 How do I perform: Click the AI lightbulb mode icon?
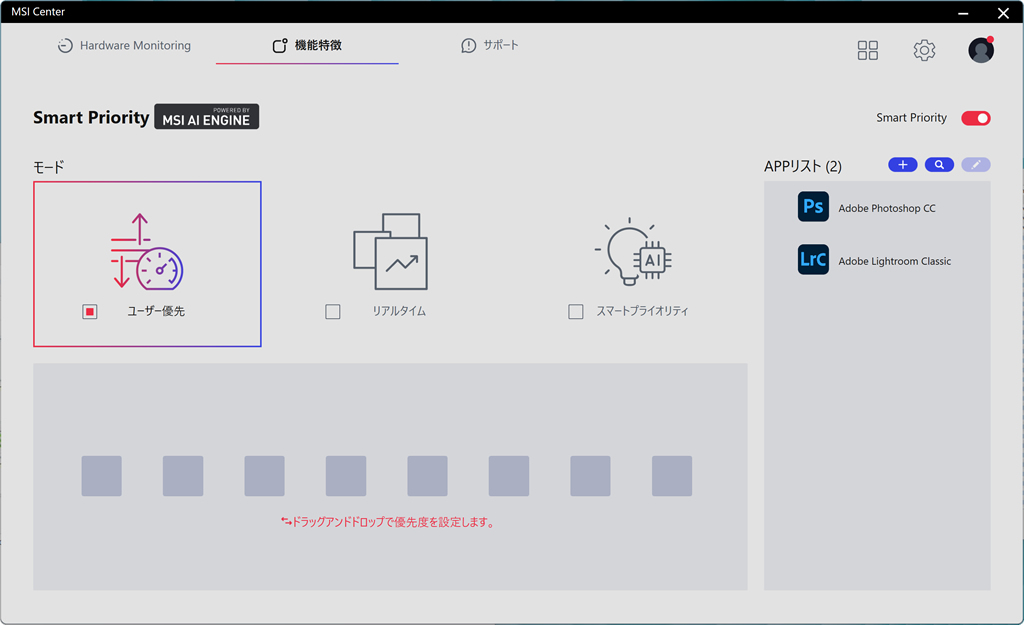click(x=633, y=251)
